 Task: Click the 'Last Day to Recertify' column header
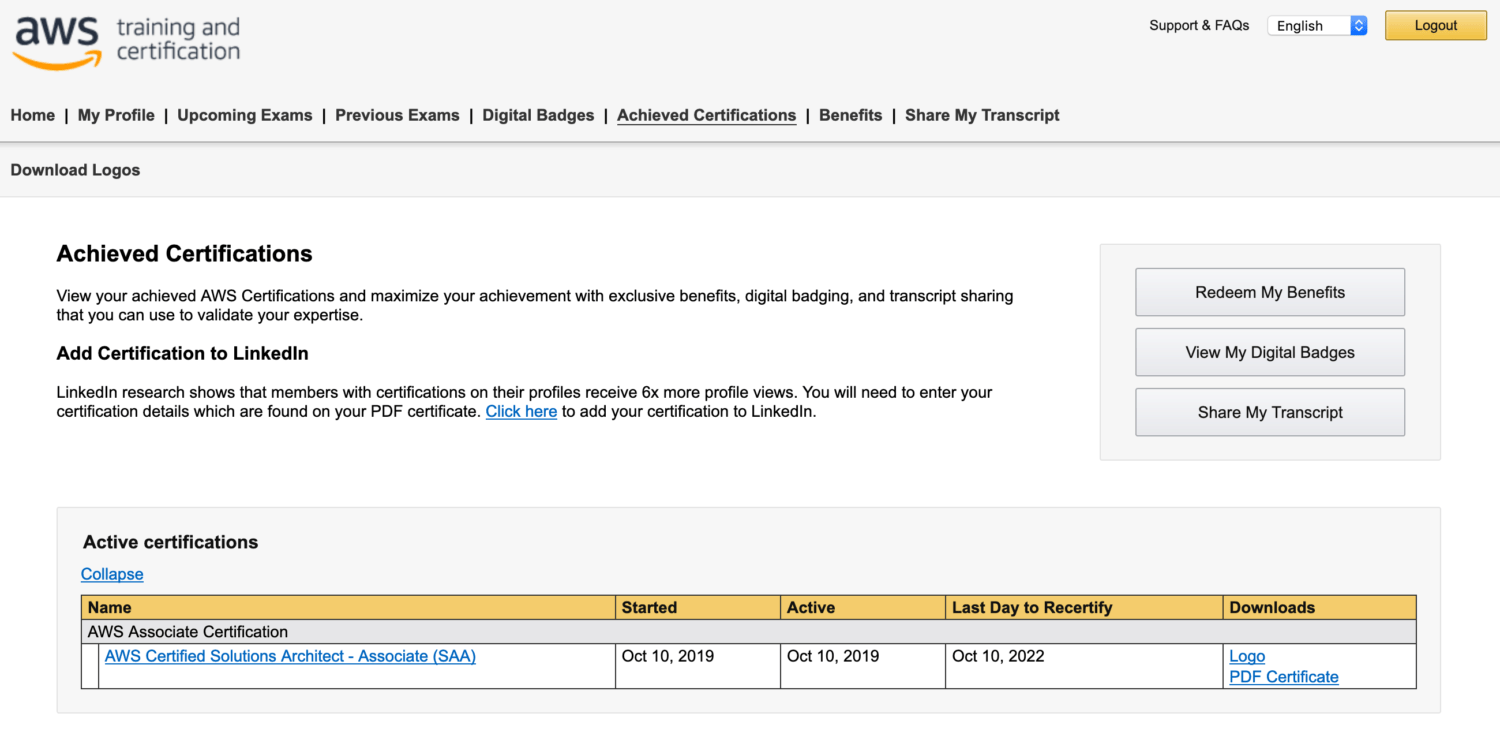coord(1084,607)
